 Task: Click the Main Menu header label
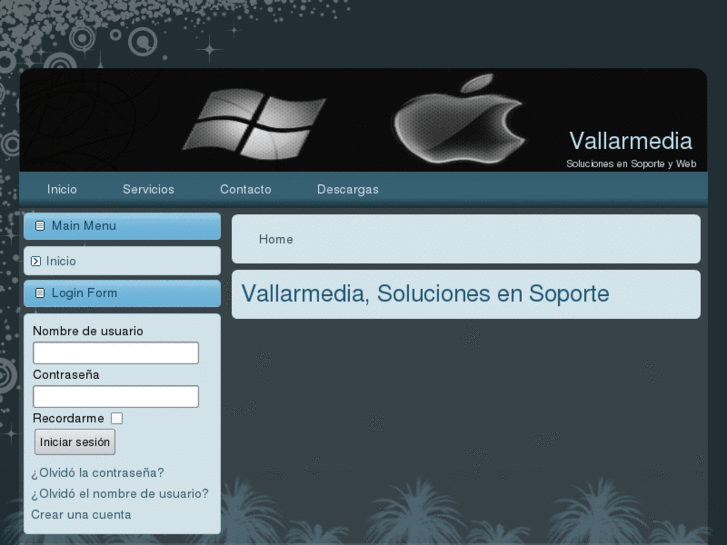pyautogui.click(x=84, y=226)
